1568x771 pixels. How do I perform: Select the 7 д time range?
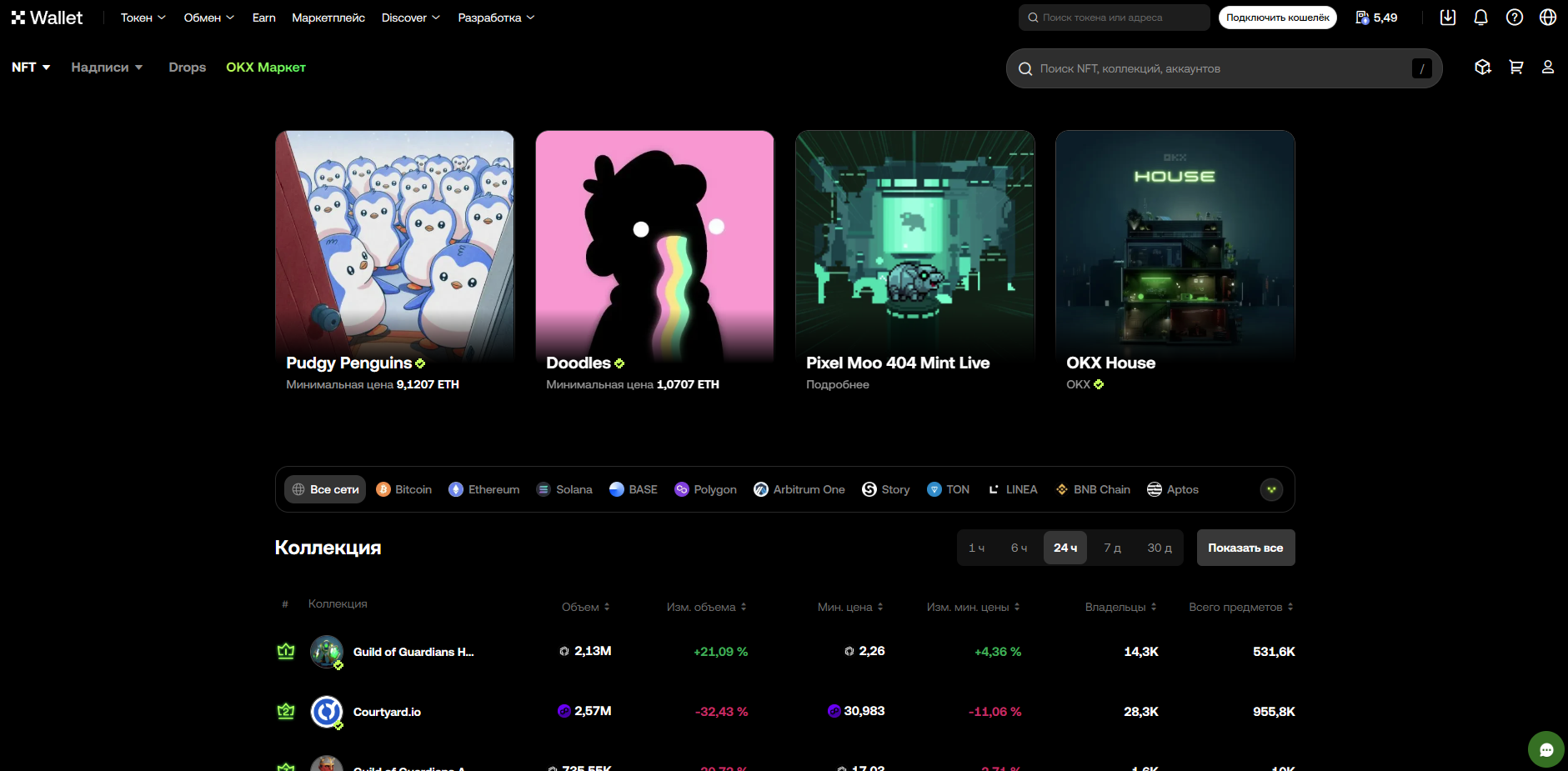click(1113, 548)
